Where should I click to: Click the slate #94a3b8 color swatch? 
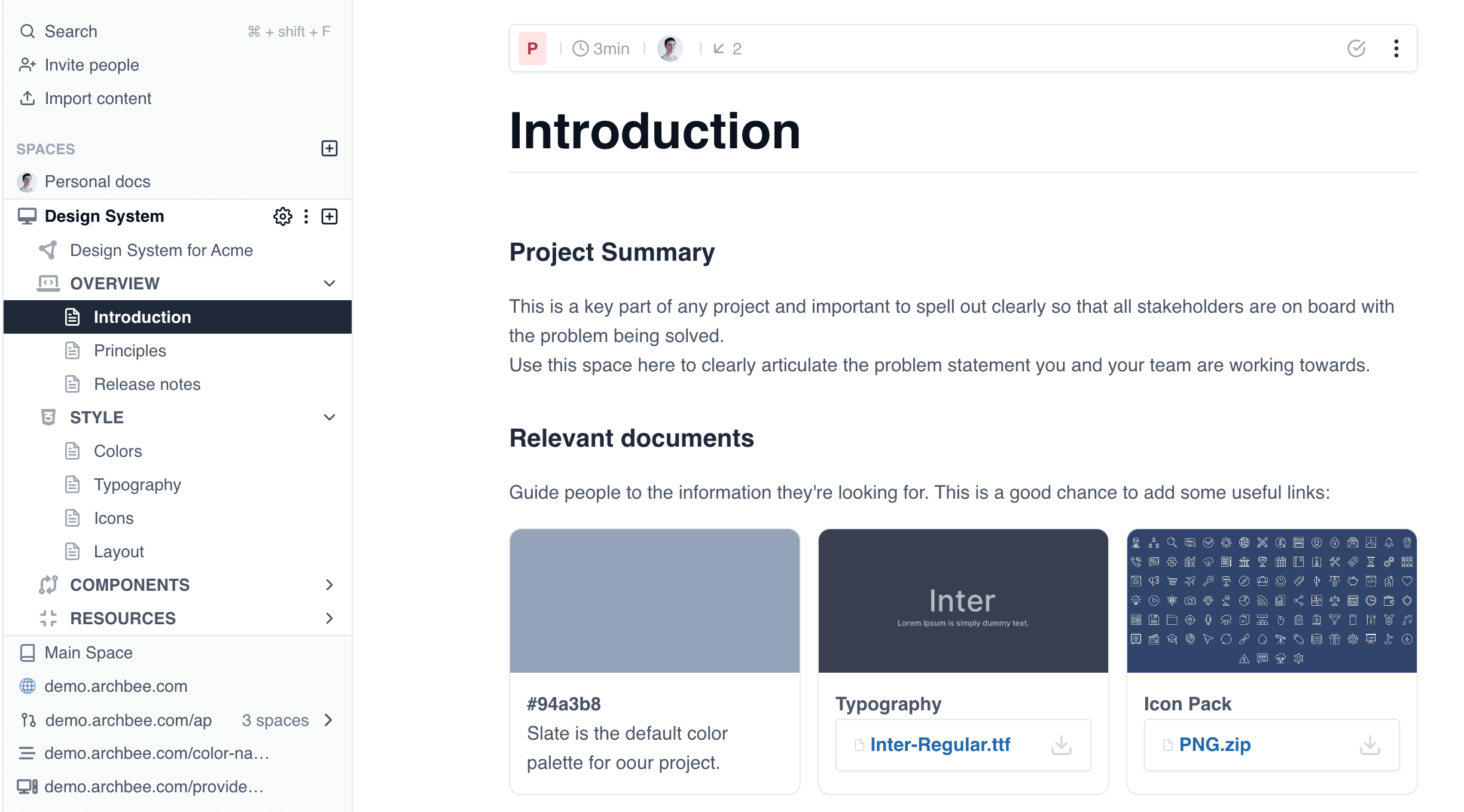point(654,601)
